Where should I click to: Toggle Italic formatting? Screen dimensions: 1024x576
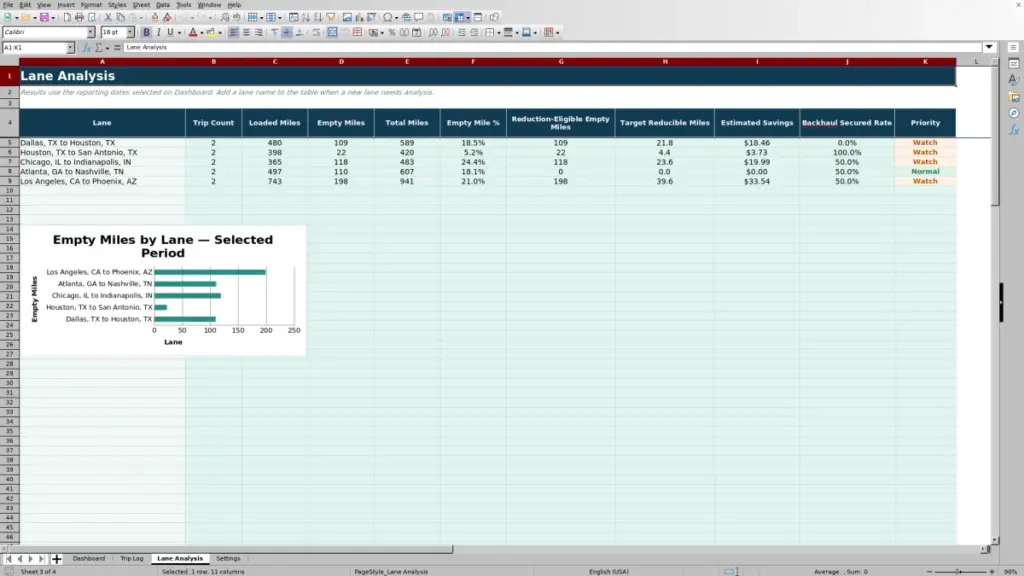tap(158, 33)
